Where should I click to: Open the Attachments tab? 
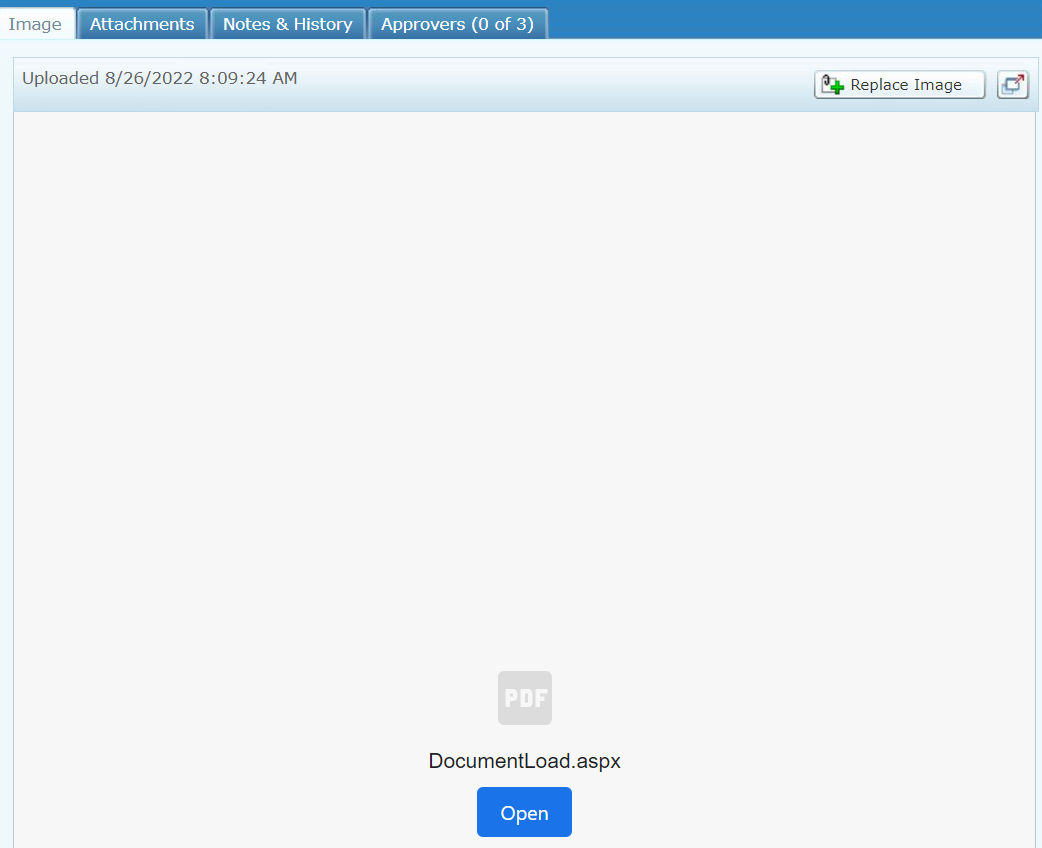pos(142,24)
